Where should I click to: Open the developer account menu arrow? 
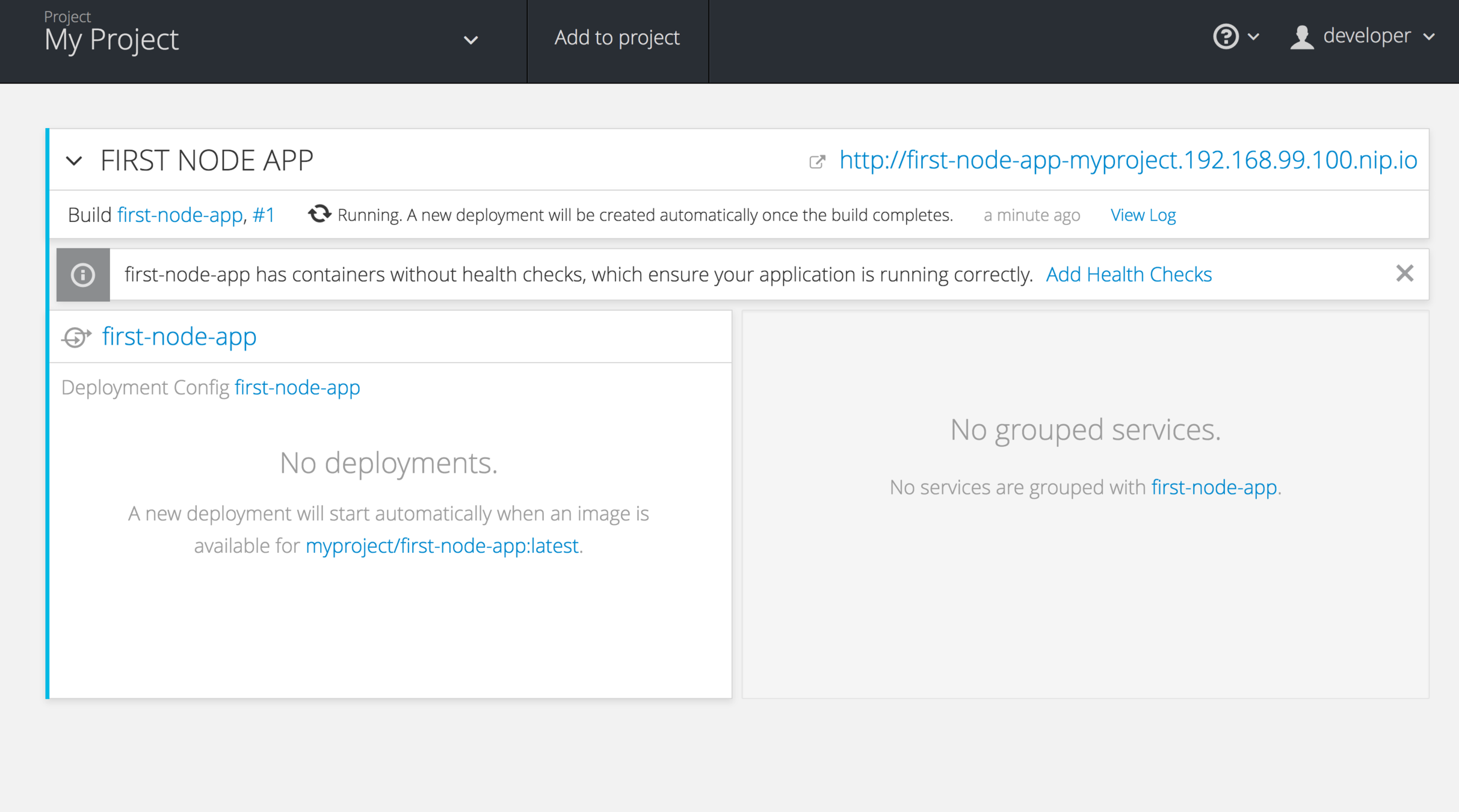pyautogui.click(x=1430, y=37)
